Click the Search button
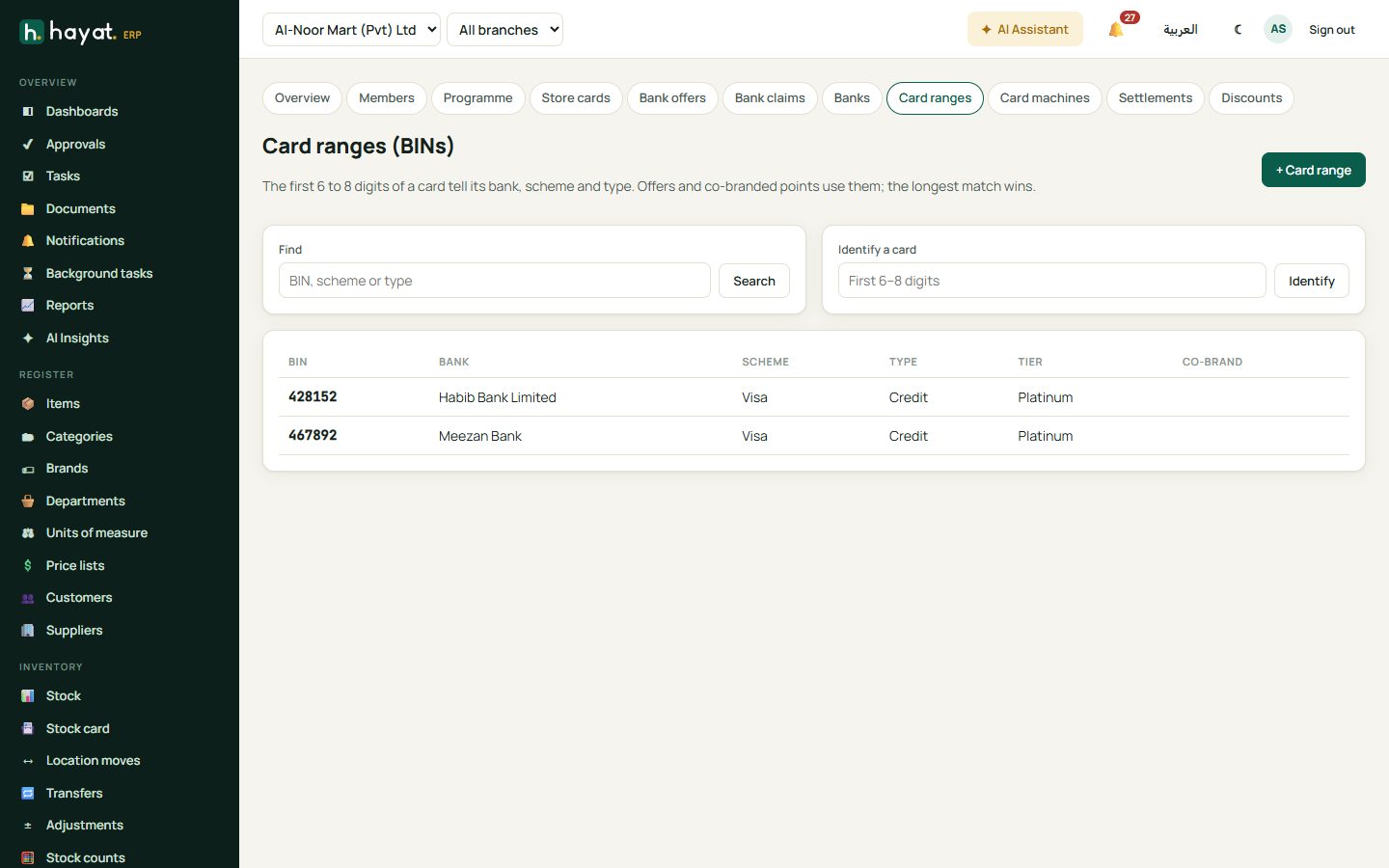The image size is (1389, 868). point(754,281)
